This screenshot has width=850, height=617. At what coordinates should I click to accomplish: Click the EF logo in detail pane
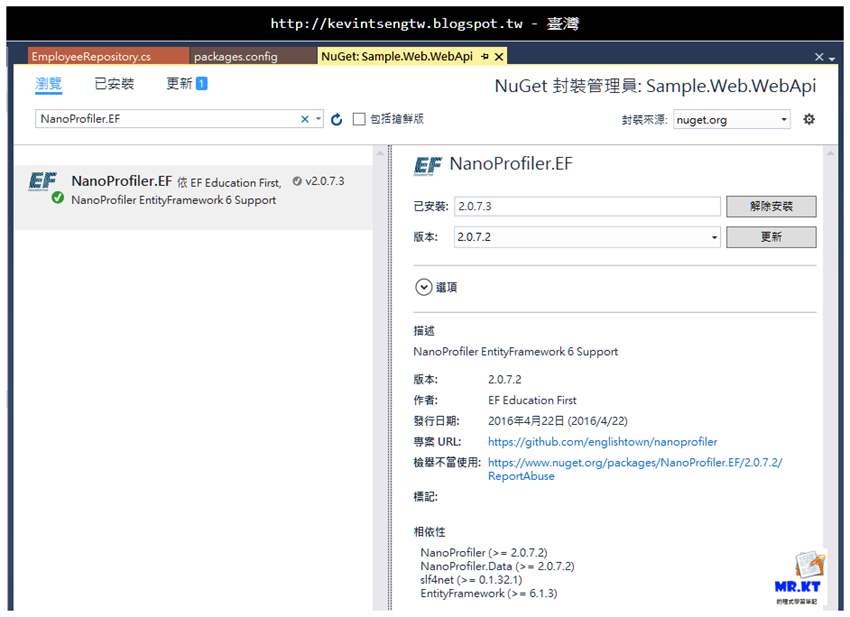pyautogui.click(x=428, y=165)
